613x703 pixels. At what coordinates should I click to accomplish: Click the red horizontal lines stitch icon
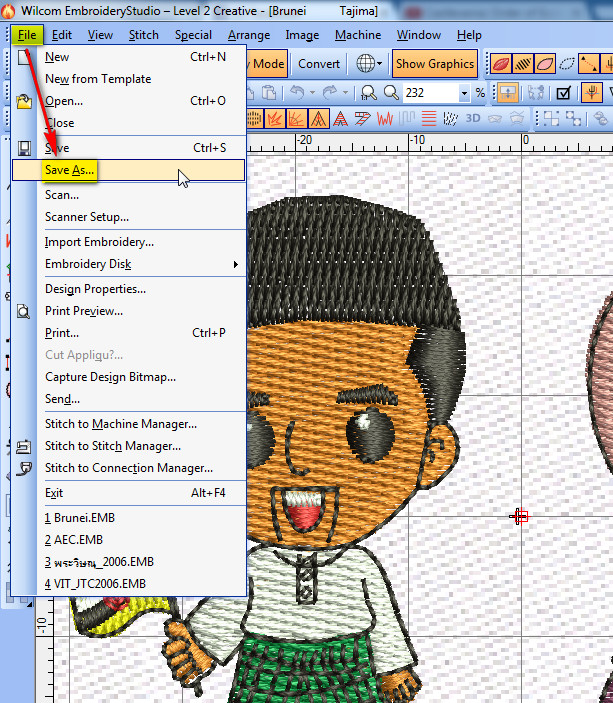(429, 119)
